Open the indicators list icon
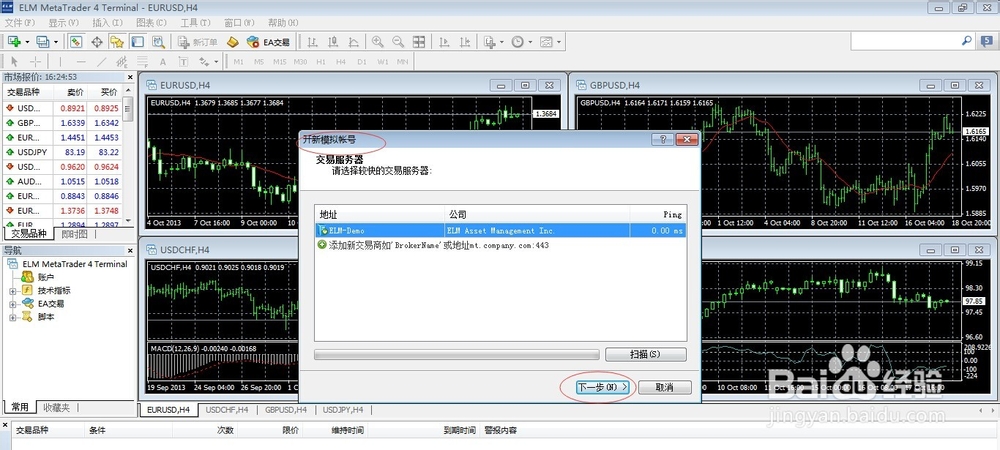This screenshot has height=450, width=1000. (x=490, y=42)
